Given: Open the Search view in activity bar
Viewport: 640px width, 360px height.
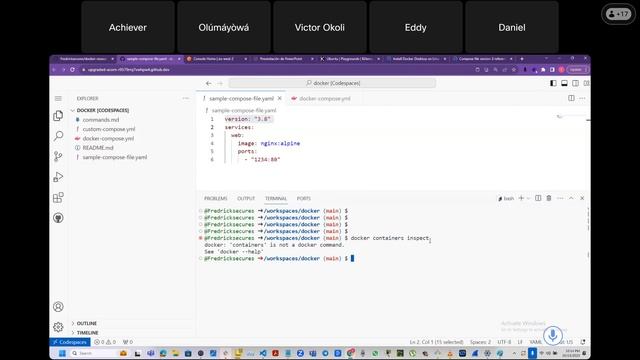Looking at the screenshot, I should (x=58, y=136).
